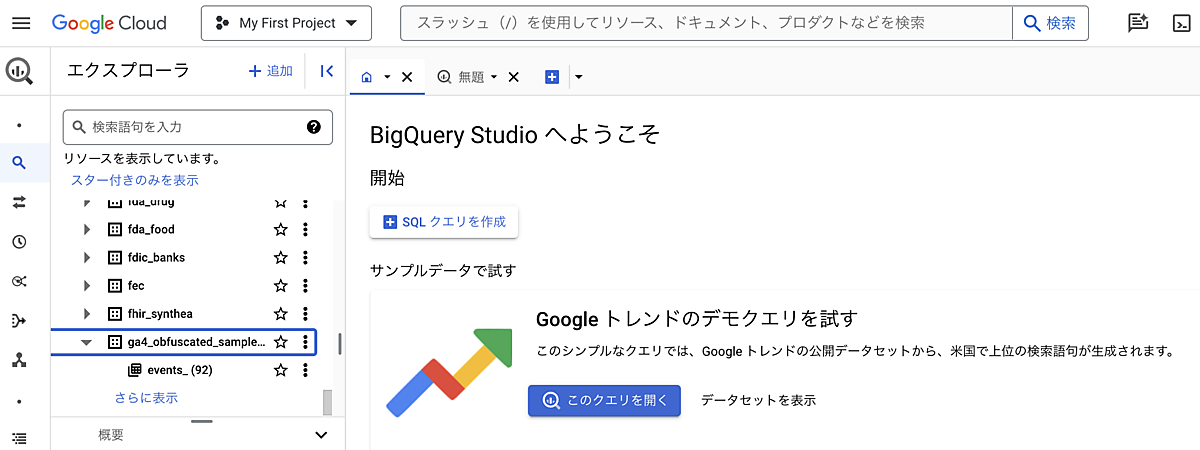Collapse the Explorer panel with the arrow icon

(x=326, y=71)
